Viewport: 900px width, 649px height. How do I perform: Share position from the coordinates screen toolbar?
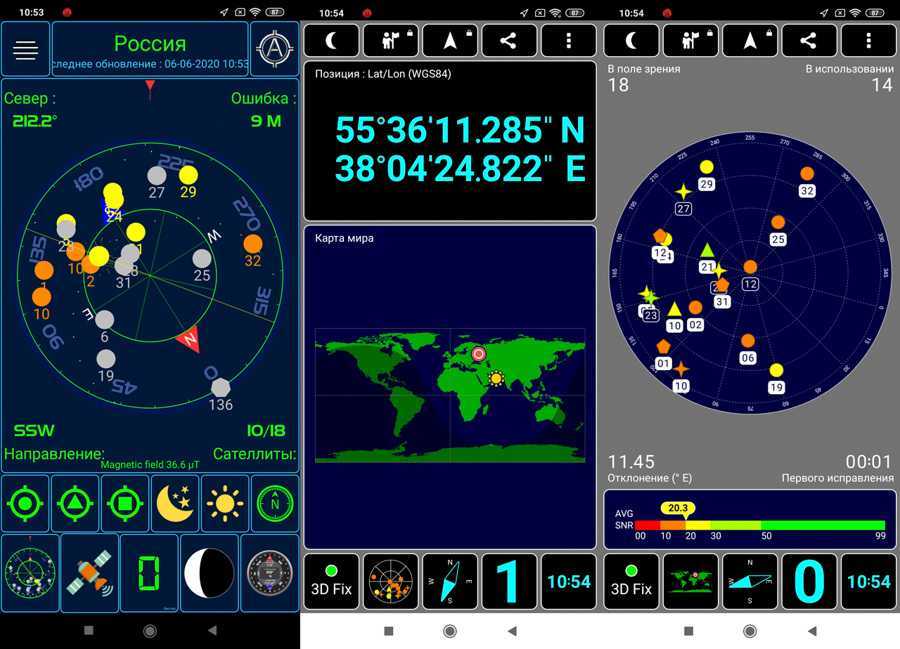click(x=509, y=41)
